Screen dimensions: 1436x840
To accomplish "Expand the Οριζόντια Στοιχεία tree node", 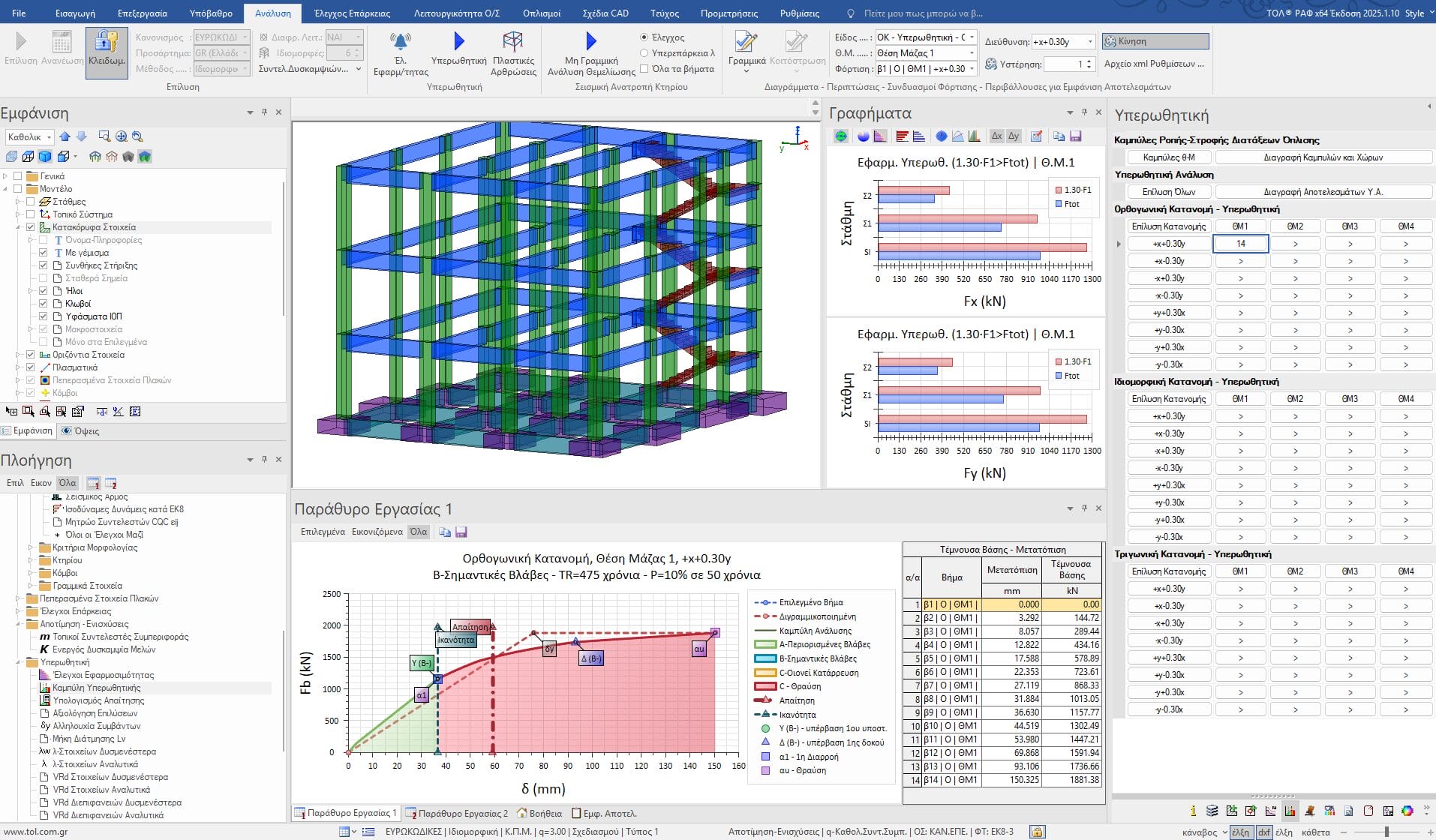I will 19,355.
